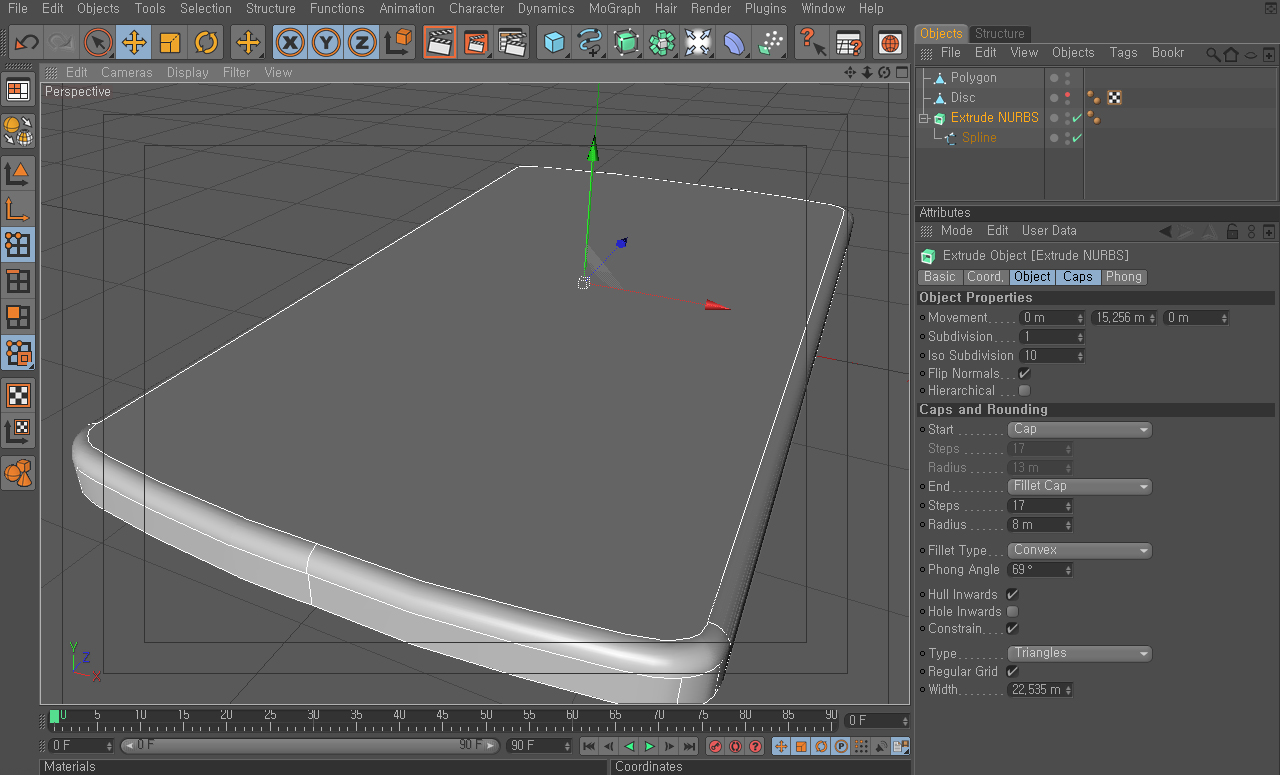Collapse the Extrude NURBS tree item
This screenshot has width=1280, height=775.
tap(925, 118)
